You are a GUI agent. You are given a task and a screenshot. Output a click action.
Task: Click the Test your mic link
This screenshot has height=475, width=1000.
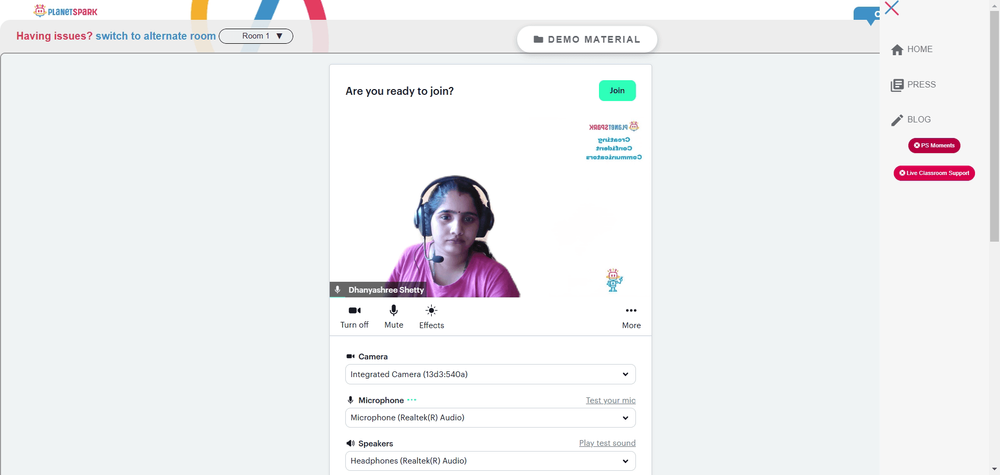click(x=610, y=400)
